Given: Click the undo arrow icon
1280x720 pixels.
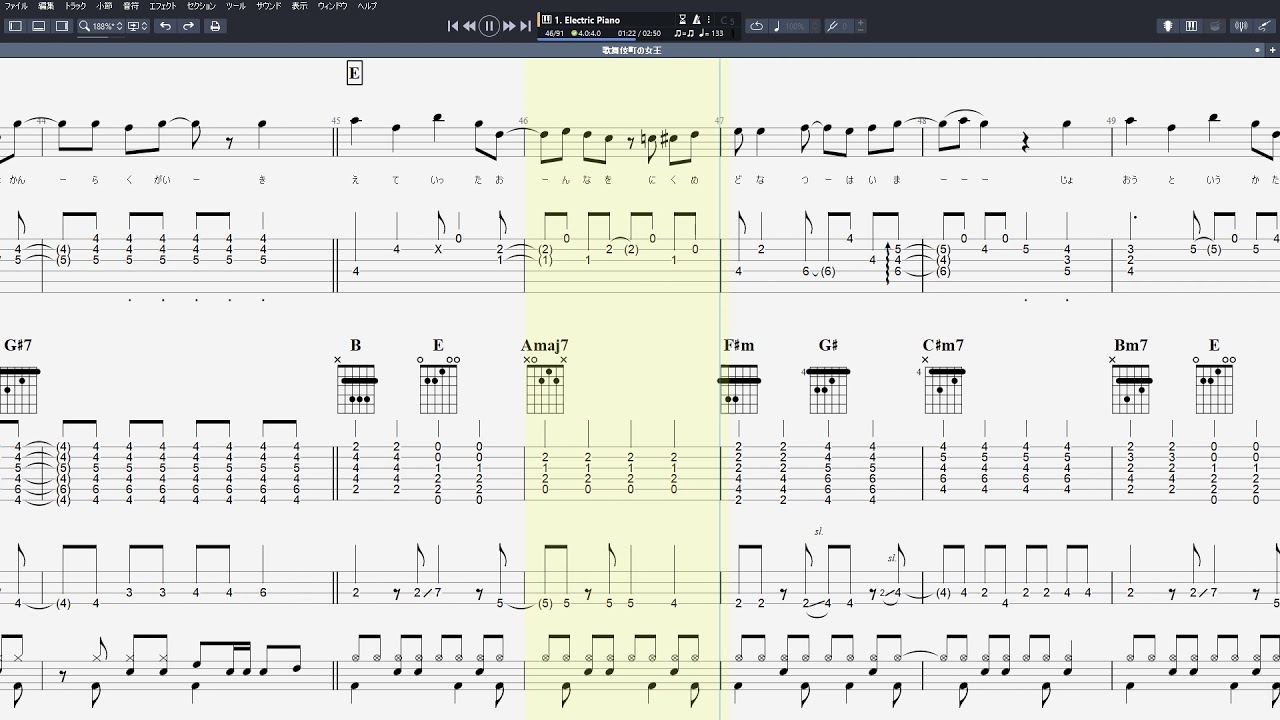Looking at the screenshot, I should coord(165,26).
